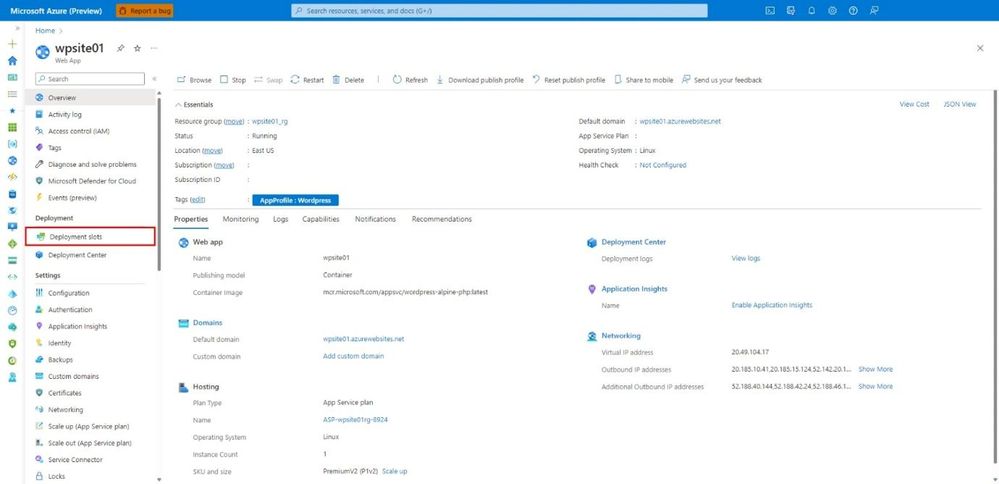999x484 pixels.
Task: Focus the global search resources box
Action: point(500,11)
